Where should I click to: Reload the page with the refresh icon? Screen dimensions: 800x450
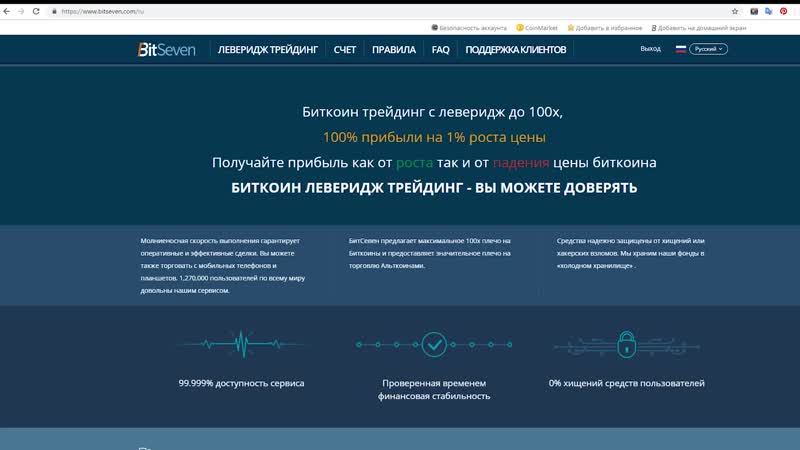tap(36, 11)
